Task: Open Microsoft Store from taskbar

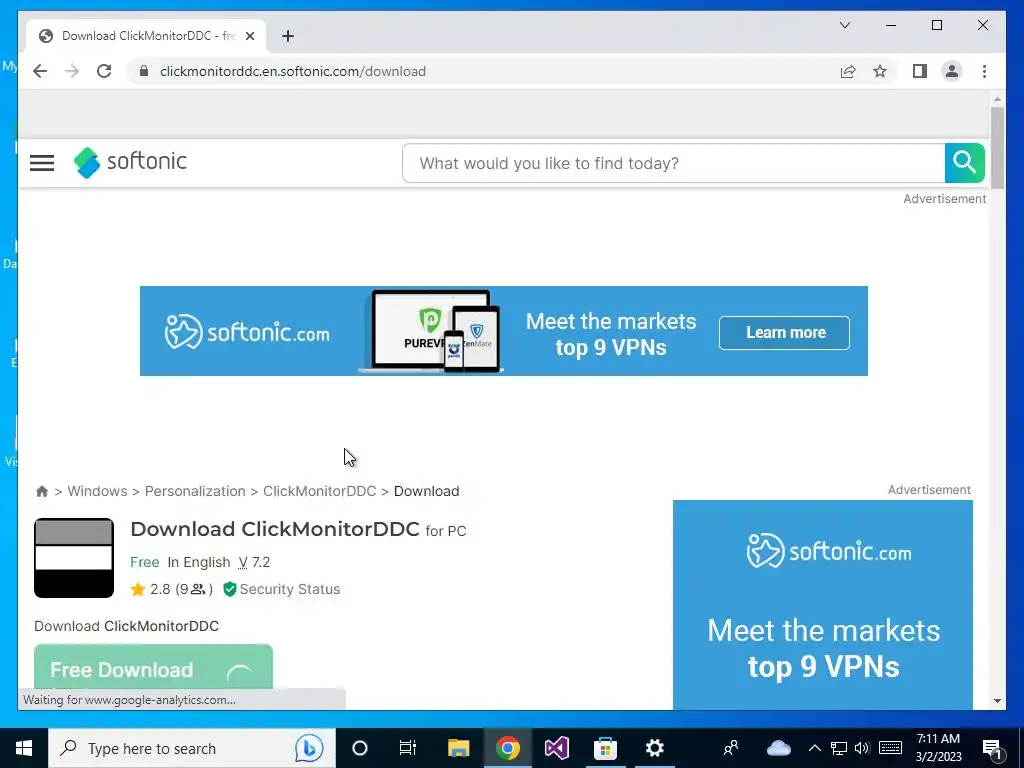Action: point(605,748)
